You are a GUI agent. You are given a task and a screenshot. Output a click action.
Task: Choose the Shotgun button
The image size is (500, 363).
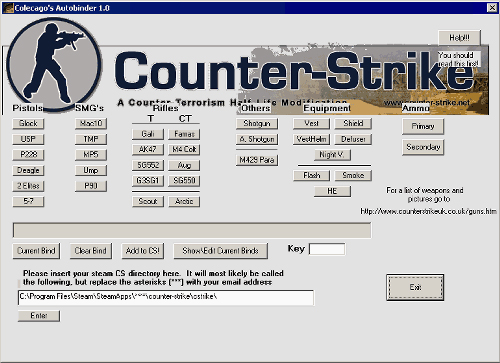[x=257, y=124]
